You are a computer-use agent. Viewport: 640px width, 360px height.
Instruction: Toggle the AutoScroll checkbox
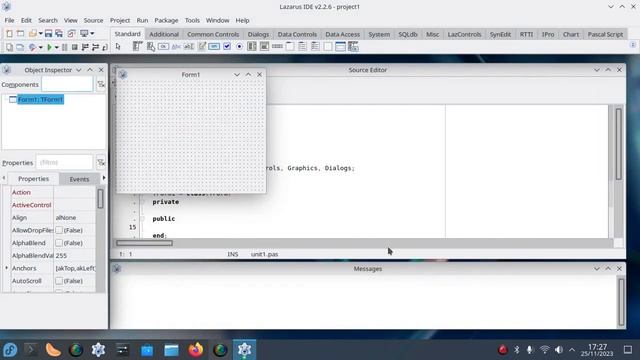pos(59,281)
